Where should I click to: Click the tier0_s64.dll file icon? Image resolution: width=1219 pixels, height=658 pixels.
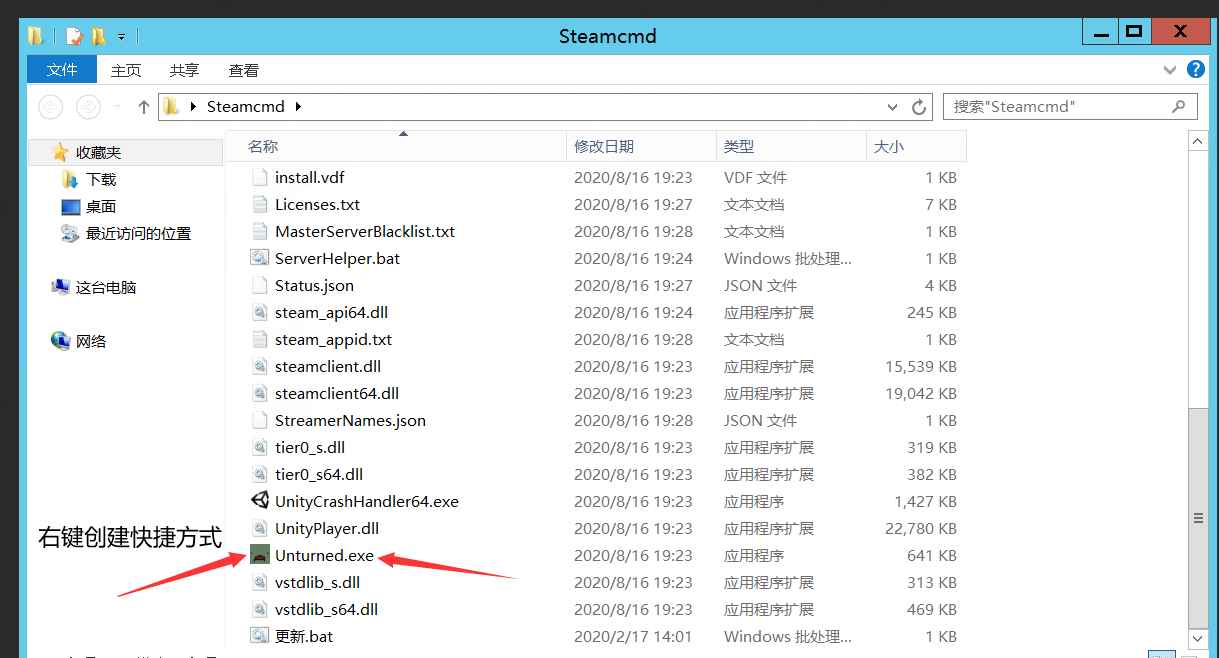[260, 475]
